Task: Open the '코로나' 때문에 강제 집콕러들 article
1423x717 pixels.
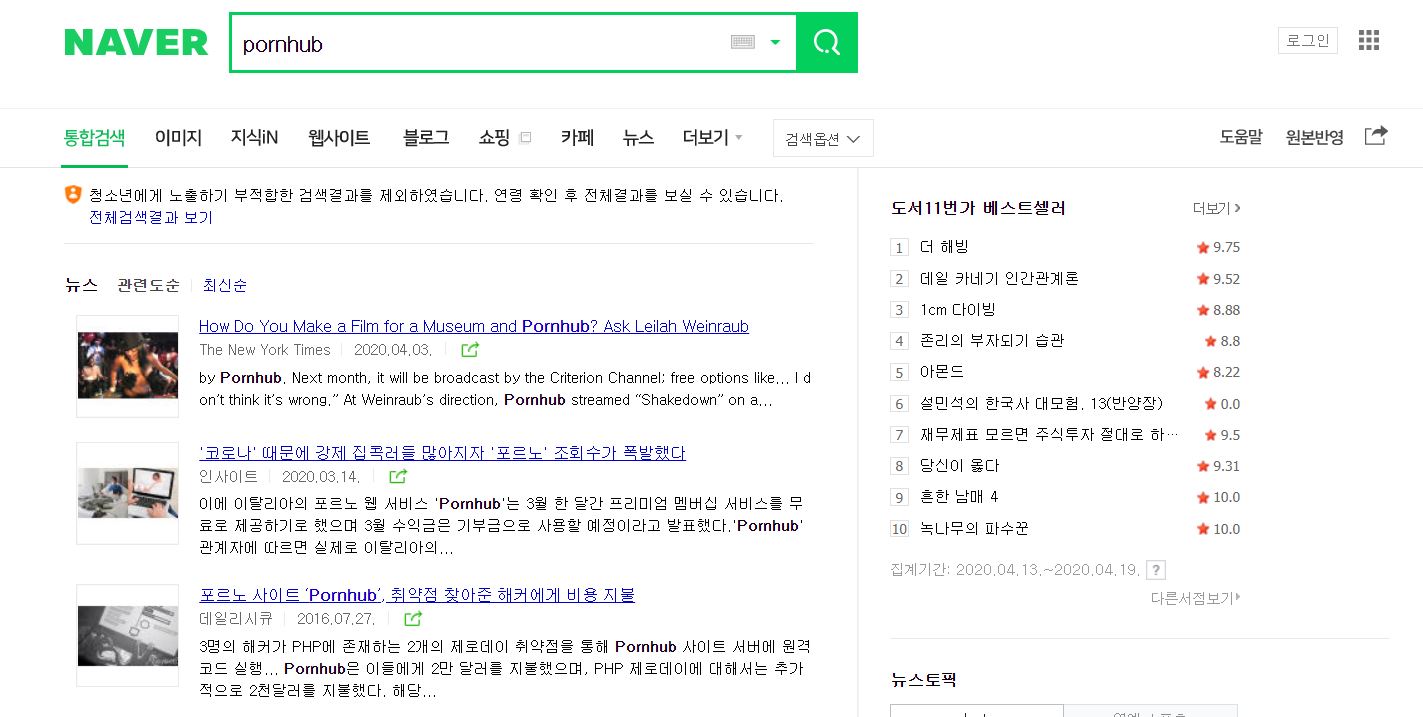Action: click(x=442, y=453)
